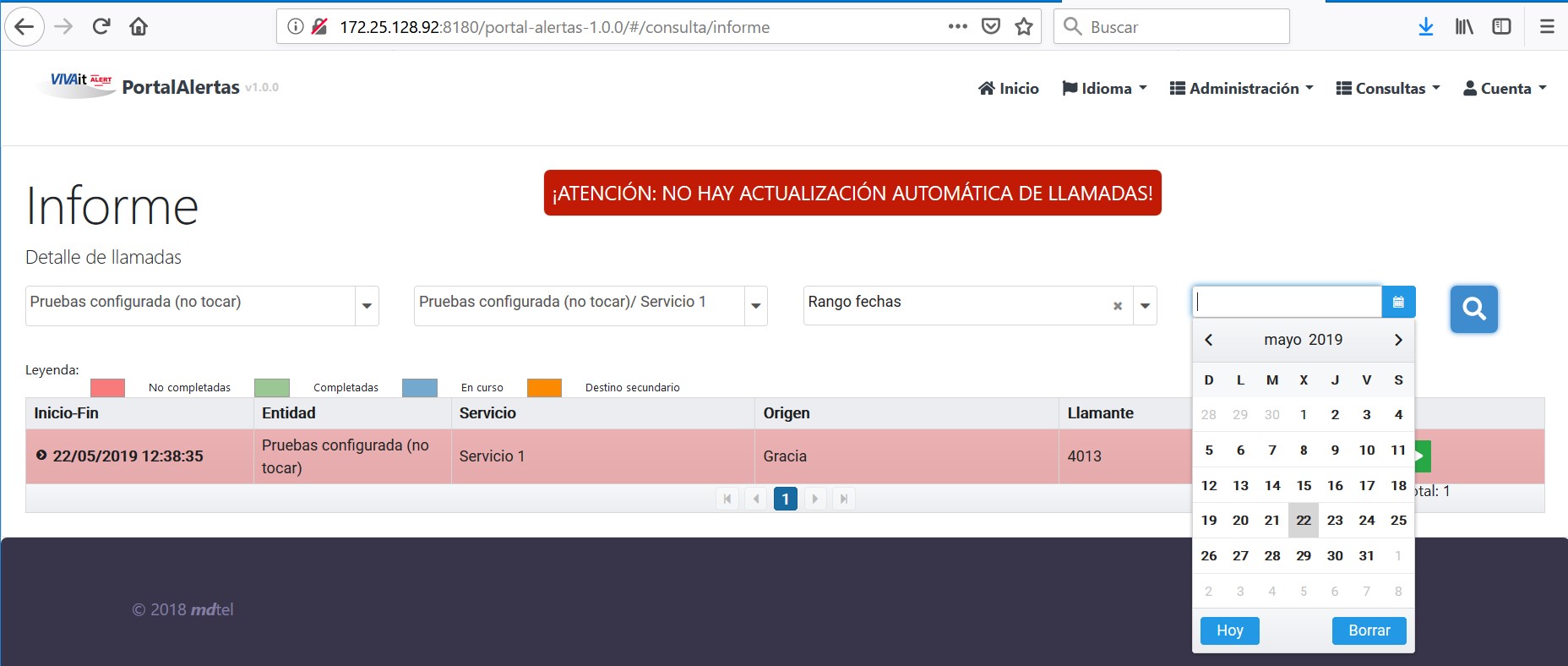Click the green play button in row
1568x666 pixels.
tap(1423, 456)
